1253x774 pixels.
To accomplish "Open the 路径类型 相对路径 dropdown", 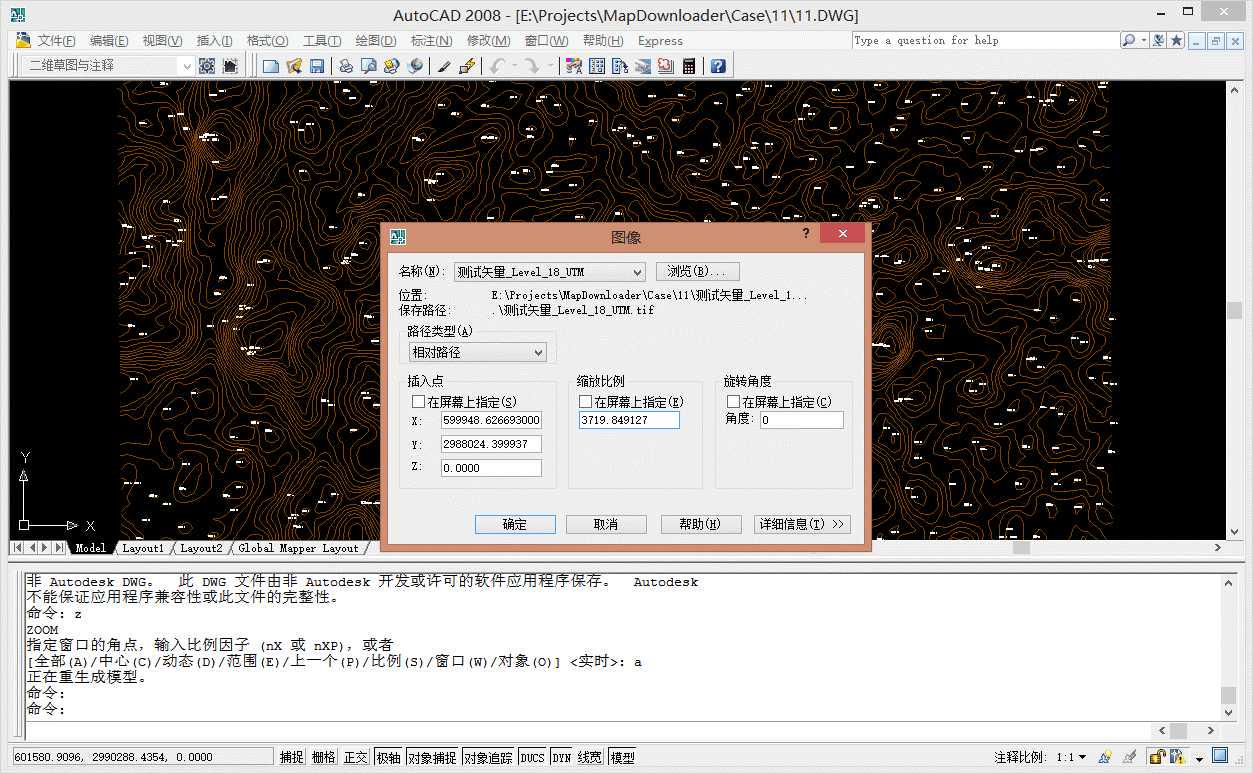I will (x=478, y=352).
